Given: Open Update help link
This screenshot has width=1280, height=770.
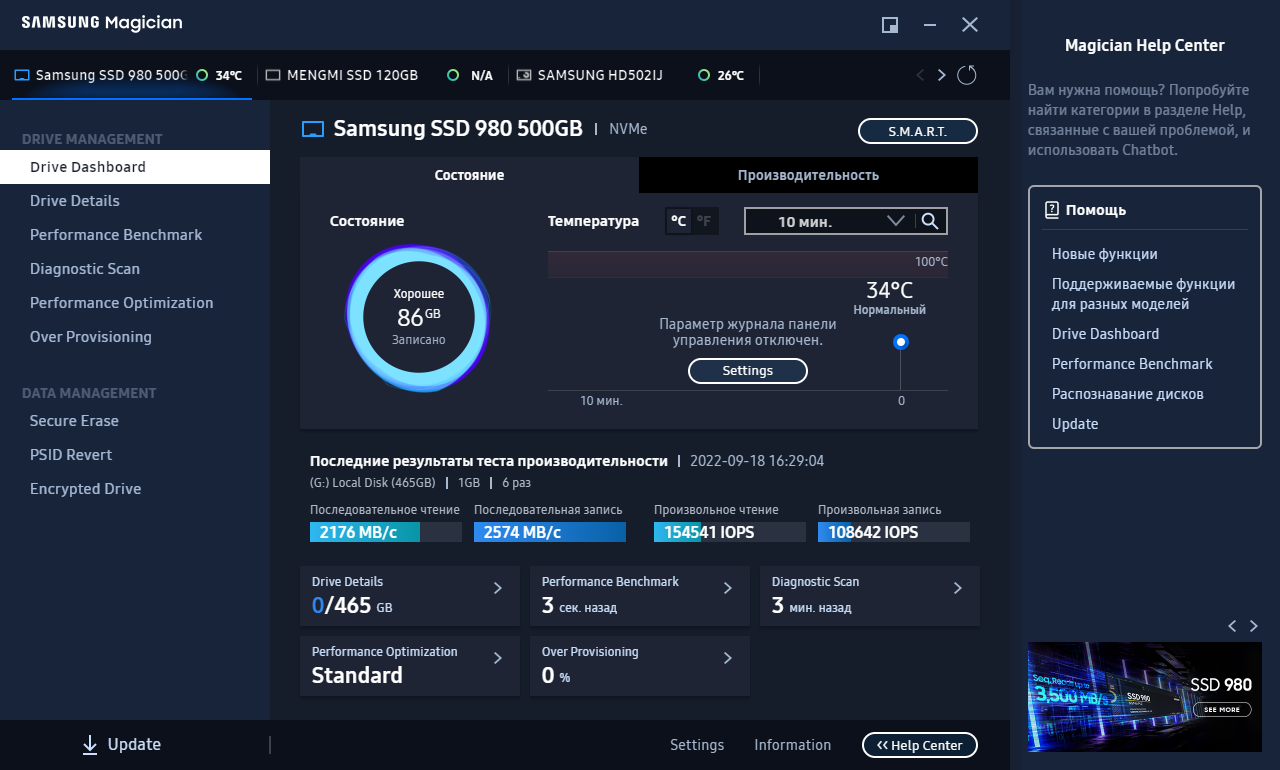Looking at the screenshot, I should [1075, 424].
